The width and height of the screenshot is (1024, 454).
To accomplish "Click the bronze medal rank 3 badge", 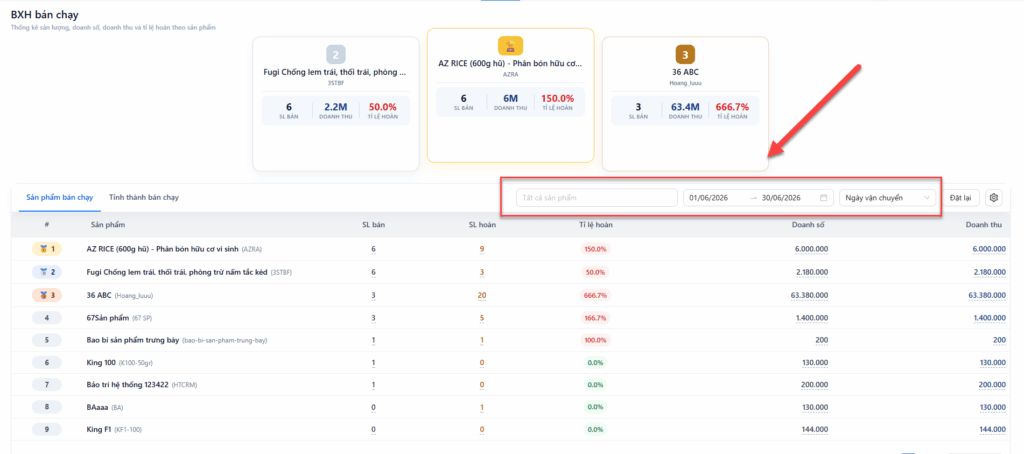I will (x=46, y=295).
